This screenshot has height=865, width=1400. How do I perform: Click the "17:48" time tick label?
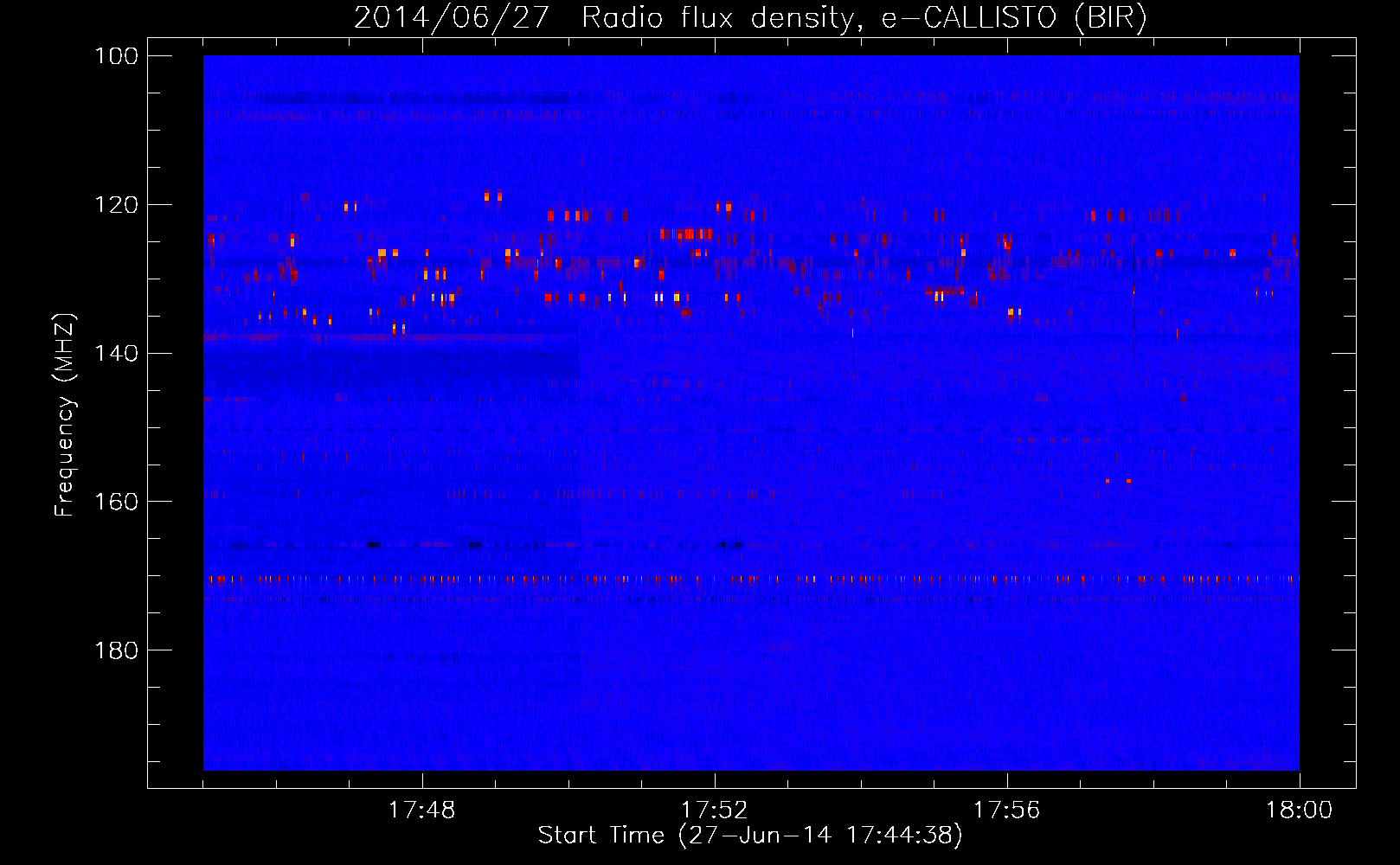pyautogui.click(x=422, y=811)
